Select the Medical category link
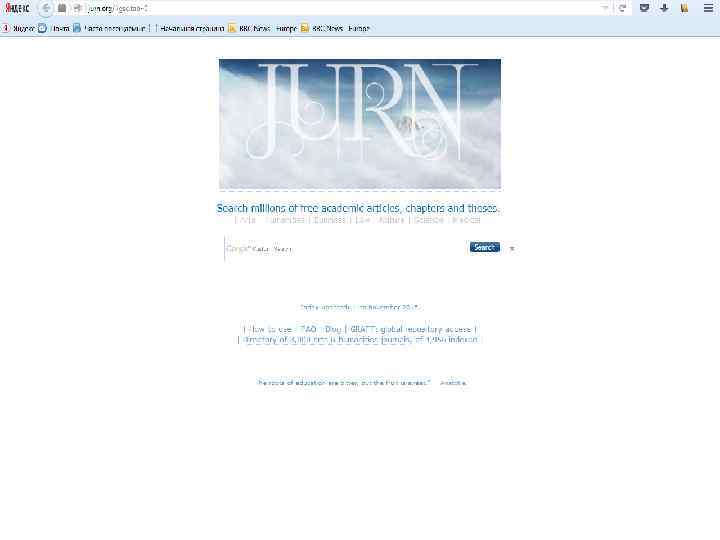 coord(466,220)
